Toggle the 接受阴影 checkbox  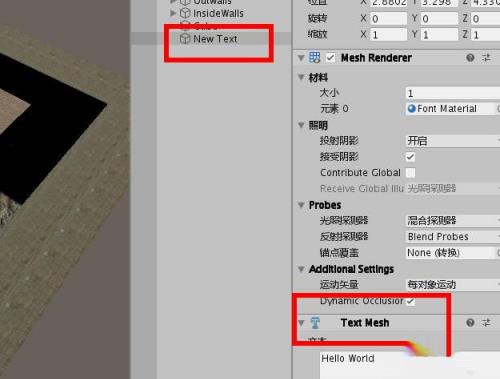(x=411, y=157)
